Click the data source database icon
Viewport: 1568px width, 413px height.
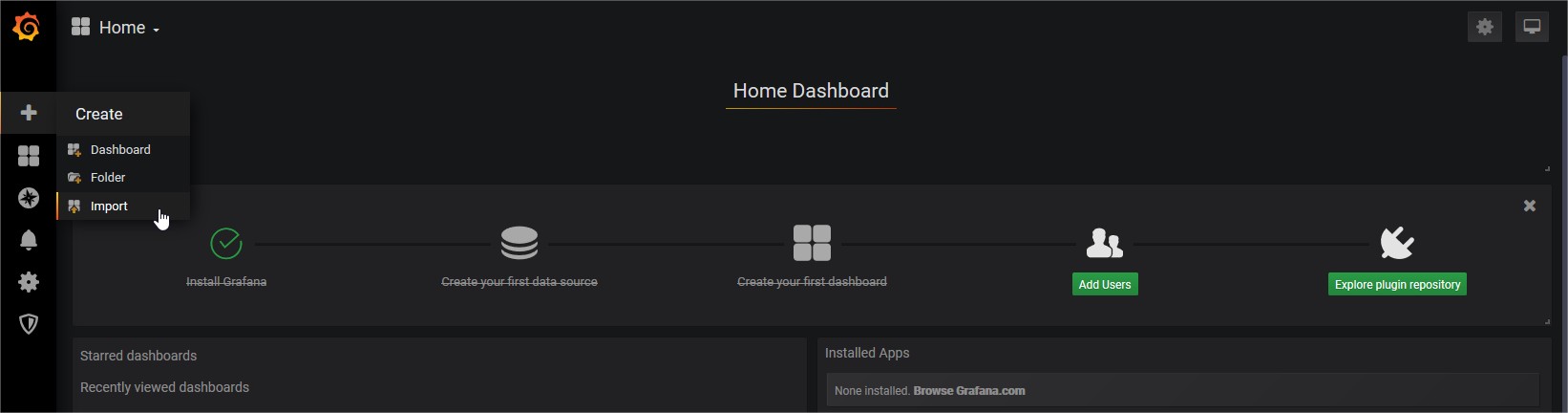(x=519, y=243)
